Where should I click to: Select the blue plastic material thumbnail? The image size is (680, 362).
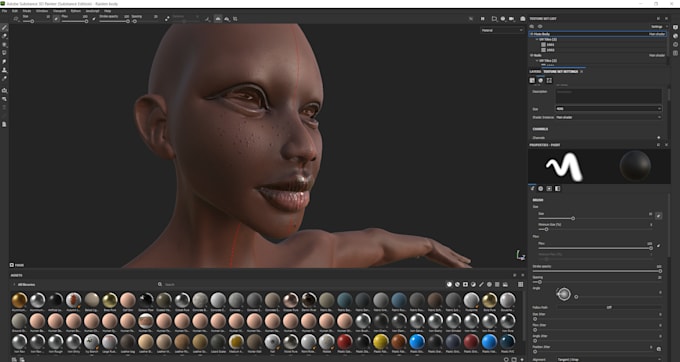click(417, 342)
